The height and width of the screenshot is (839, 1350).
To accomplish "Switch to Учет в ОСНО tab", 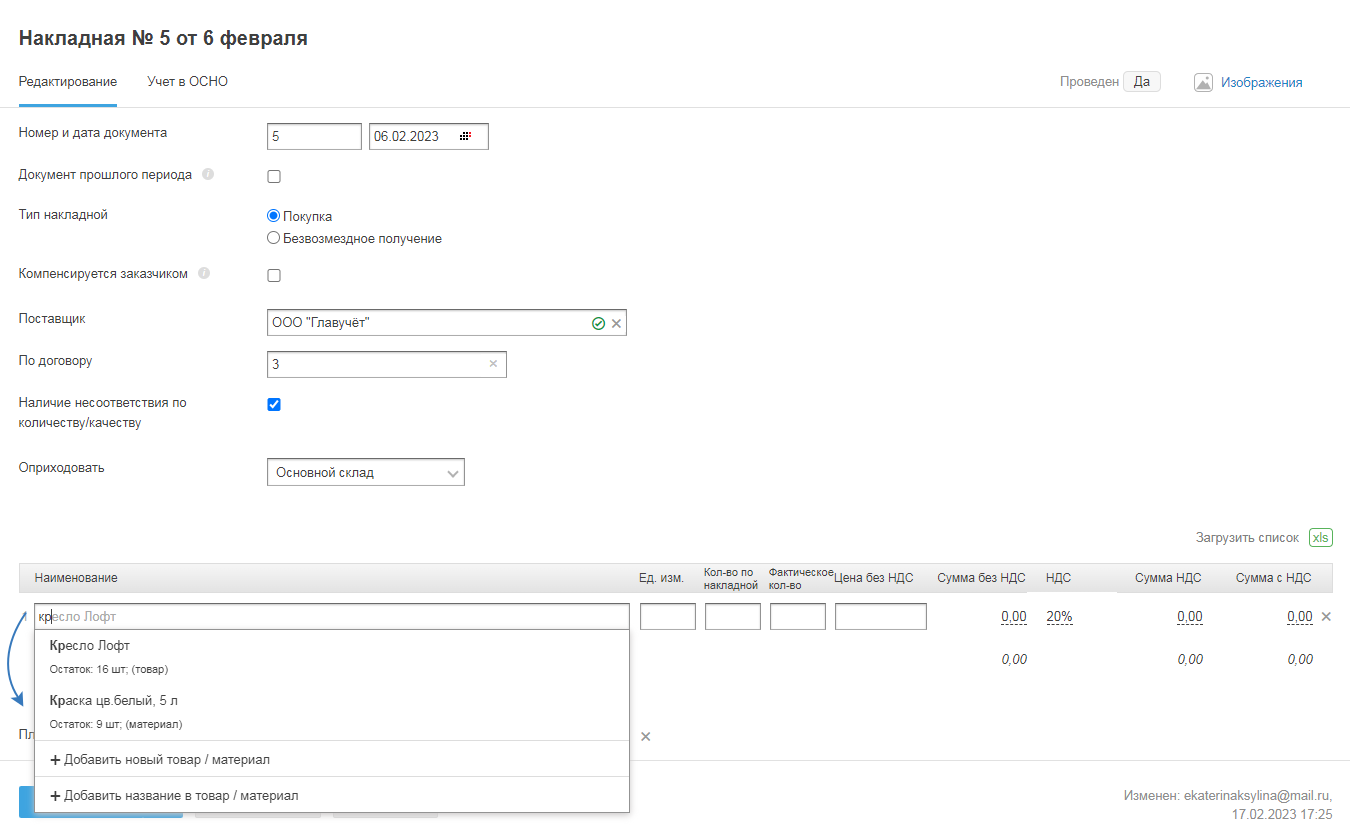I will click(187, 82).
